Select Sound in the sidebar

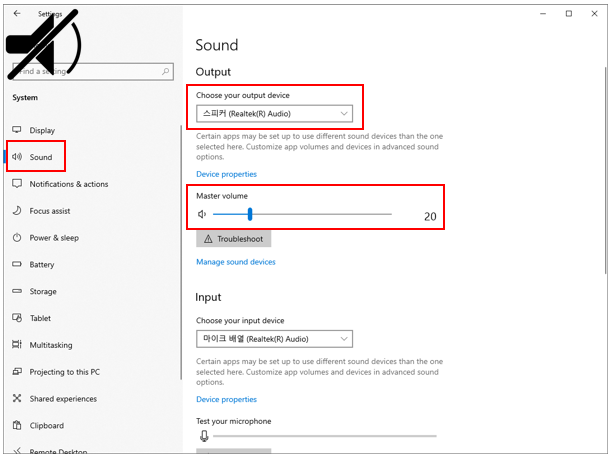[41, 157]
